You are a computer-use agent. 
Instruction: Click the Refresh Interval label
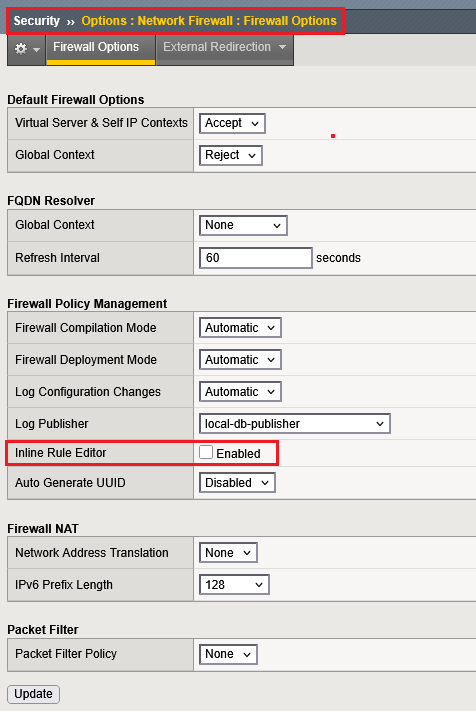pos(58,258)
